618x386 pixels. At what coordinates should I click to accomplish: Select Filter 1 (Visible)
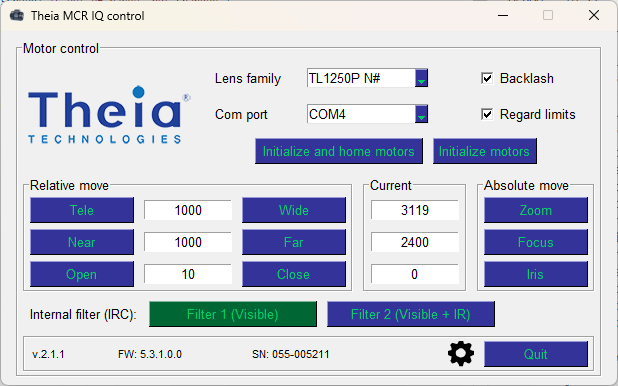(x=233, y=314)
